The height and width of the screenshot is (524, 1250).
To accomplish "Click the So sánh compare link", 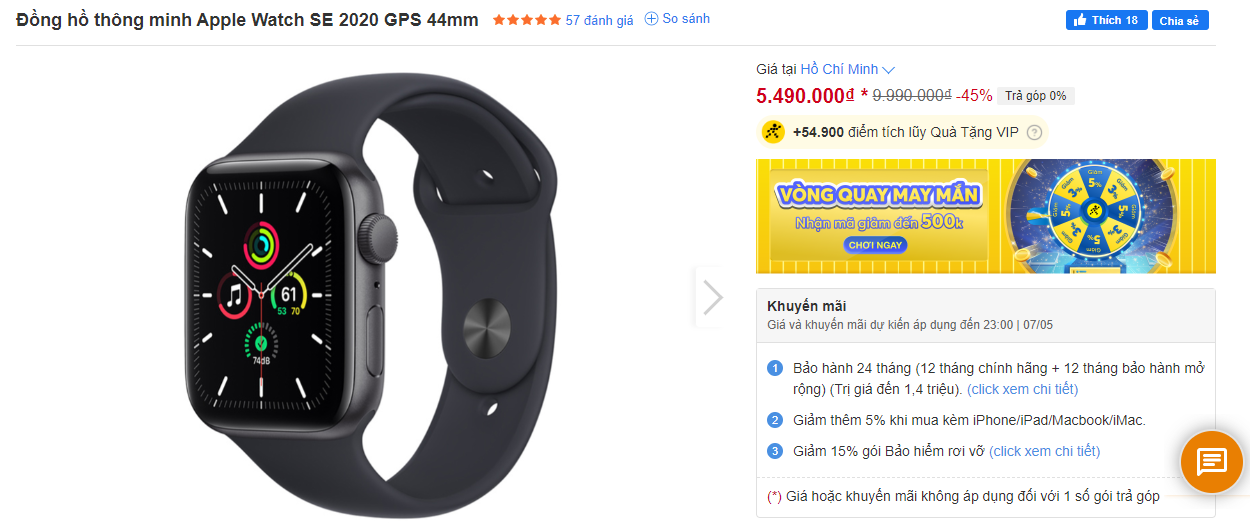I will (x=686, y=19).
